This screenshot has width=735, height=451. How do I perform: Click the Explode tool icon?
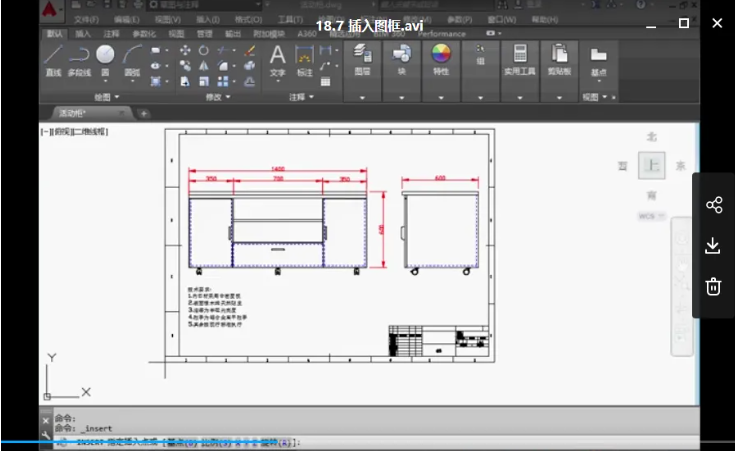coord(250,66)
